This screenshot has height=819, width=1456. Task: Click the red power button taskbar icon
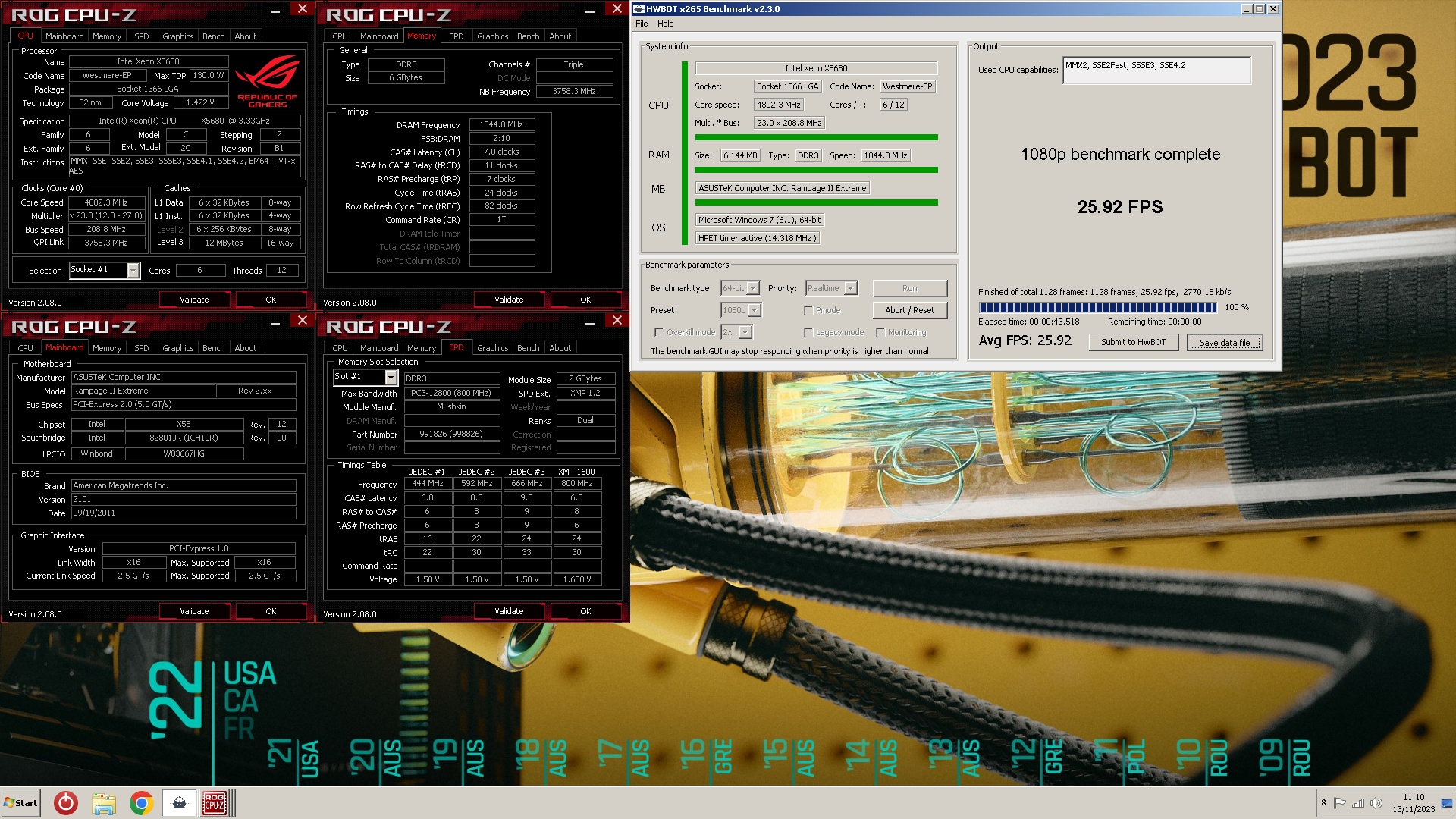66,803
